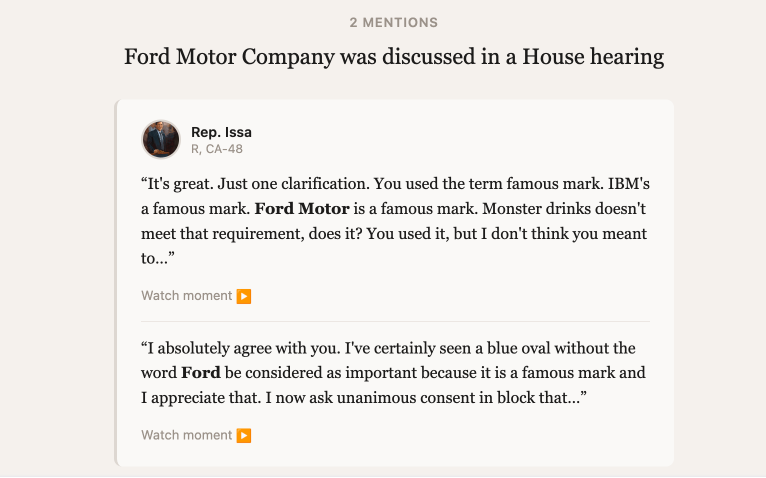Open the second Watch moment link

point(187,435)
